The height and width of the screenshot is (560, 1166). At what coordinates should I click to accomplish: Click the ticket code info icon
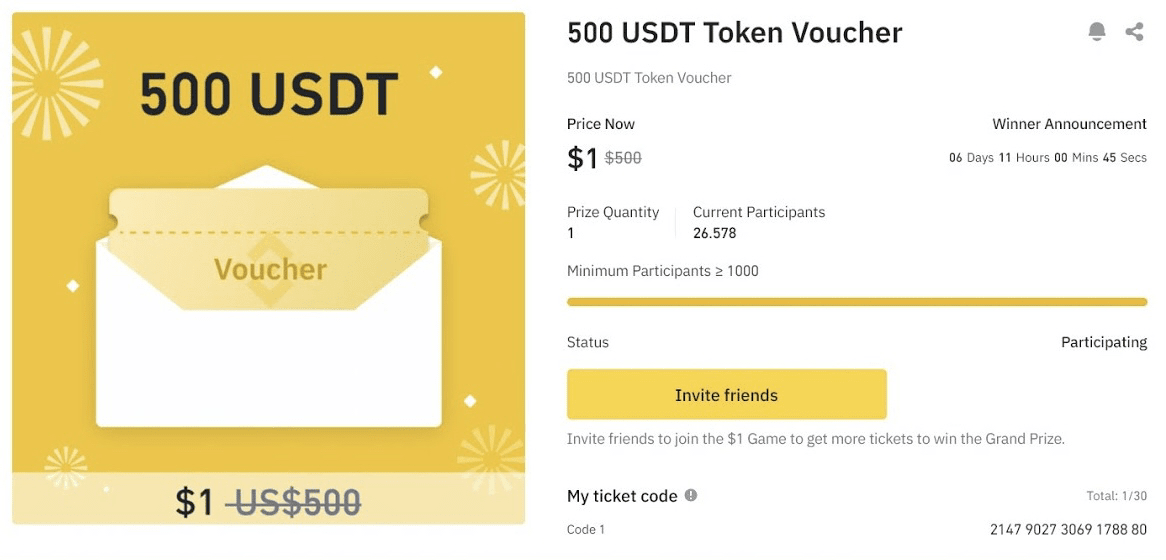click(691, 496)
